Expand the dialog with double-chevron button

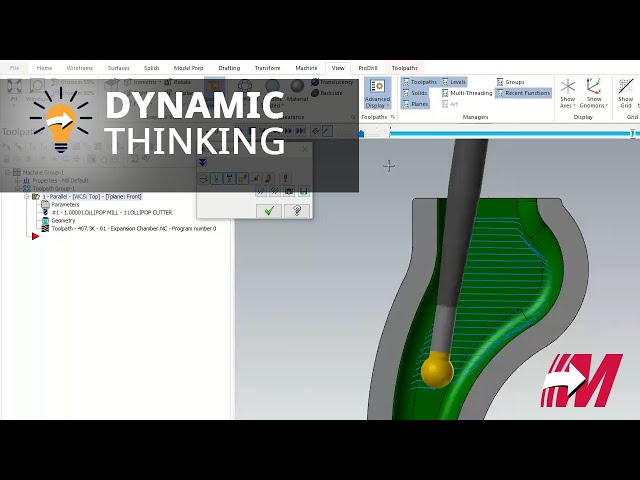pyautogui.click(x=202, y=162)
